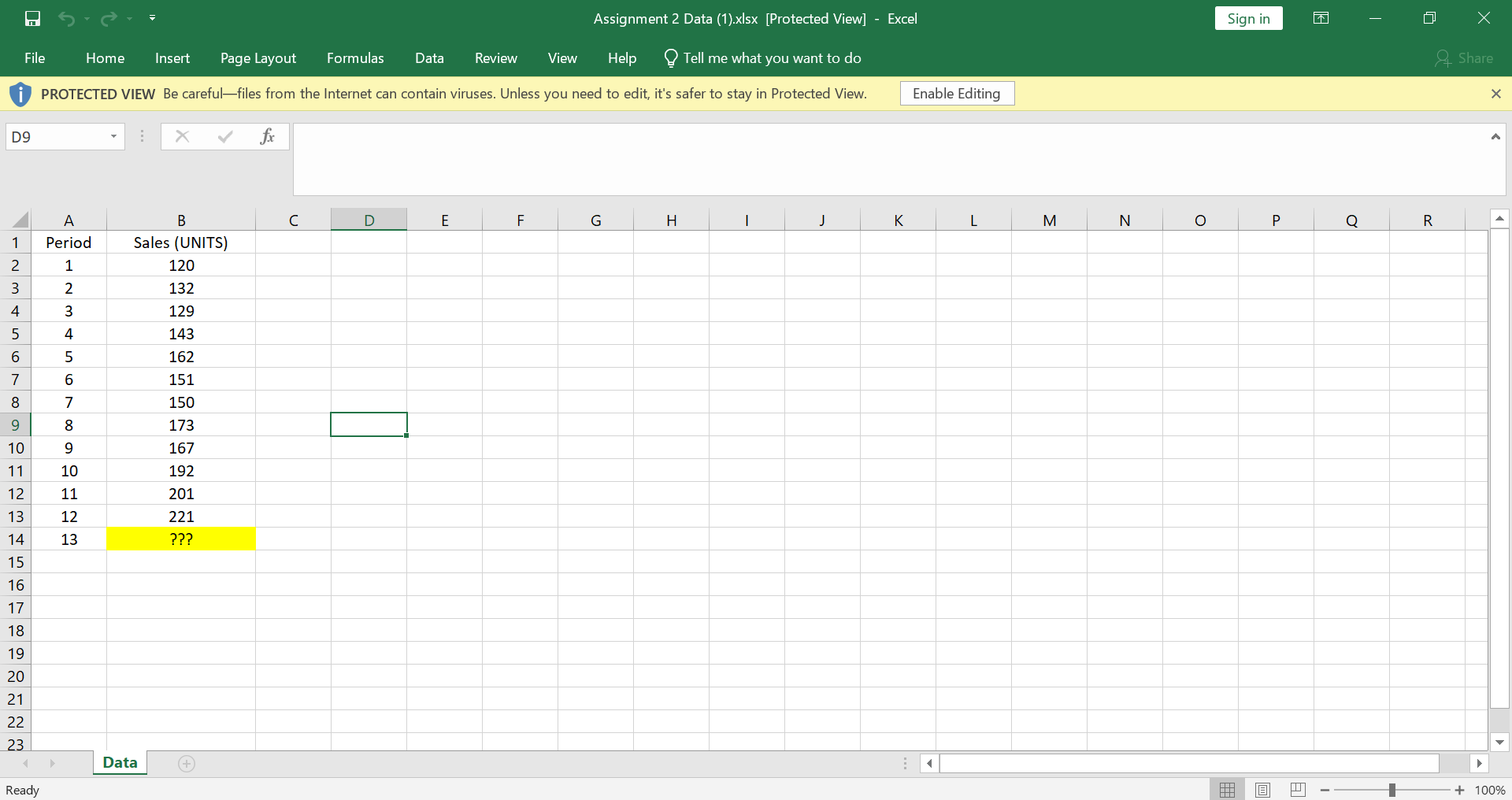The width and height of the screenshot is (1512, 800).
Task: Open the Insert Function dialog
Action: (x=268, y=135)
